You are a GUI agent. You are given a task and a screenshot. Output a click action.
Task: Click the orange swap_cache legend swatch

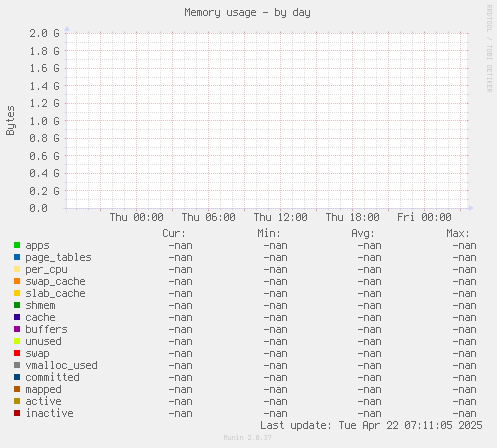tap(17, 281)
